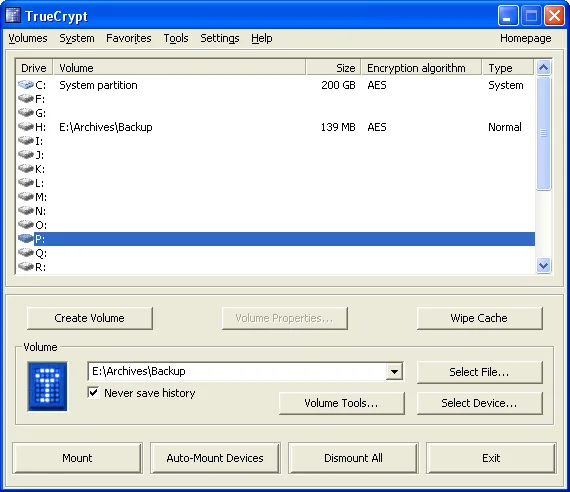Screen dimensions: 570x492
Task: Open the Favorites menu
Action: [129, 38]
